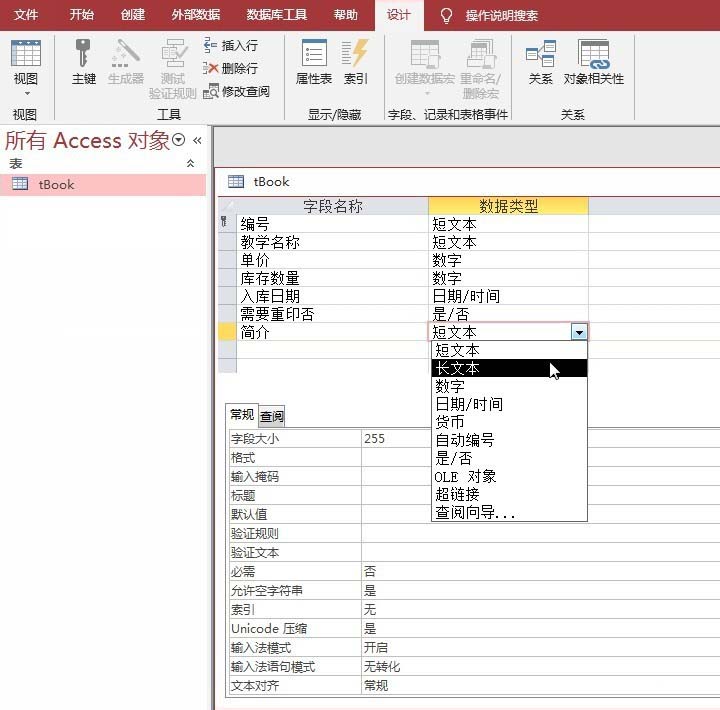Image resolution: width=720 pixels, height=710 pixels.
Task: Click the 教学名称 field name cell
Action: 332,242
